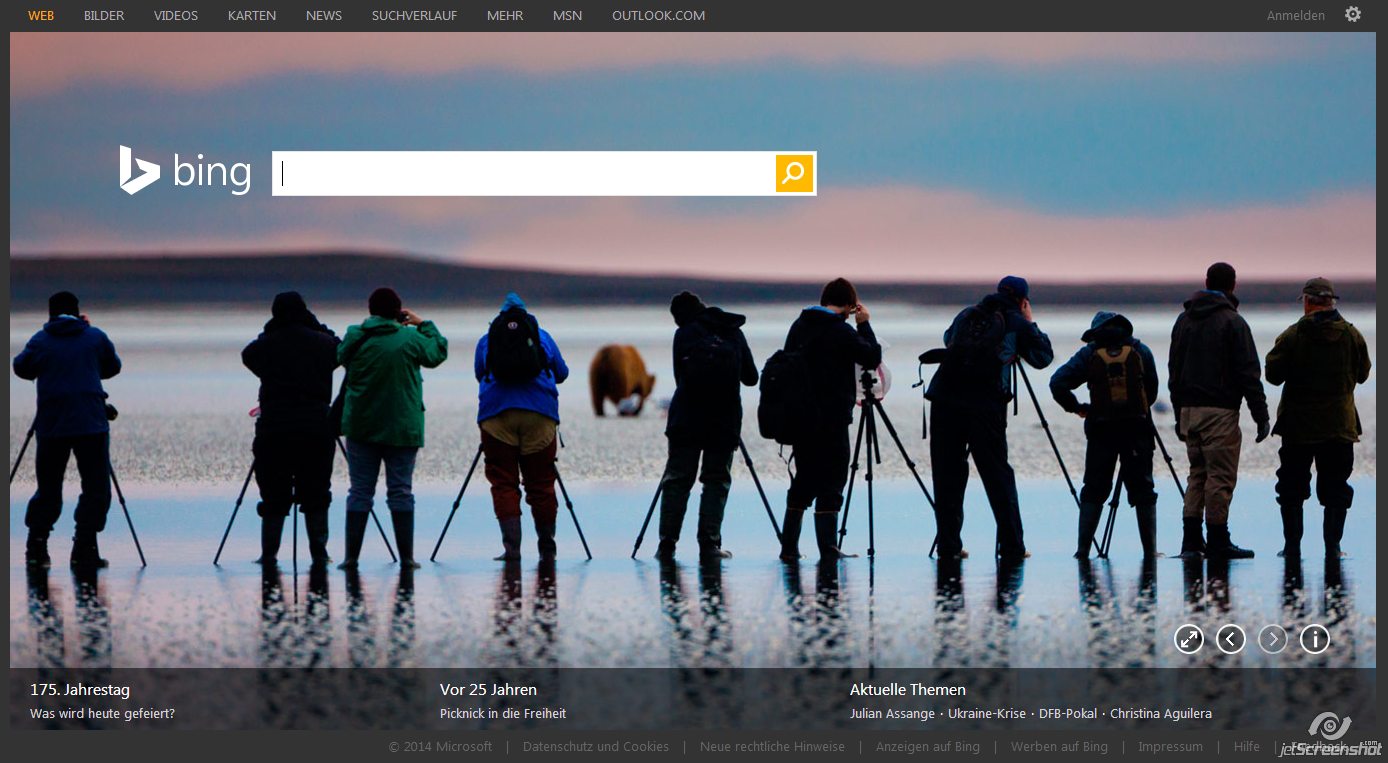Viewport: 1388px width, 763px height.
Task: Open the NEWS tab
Action: click(324, 16)
